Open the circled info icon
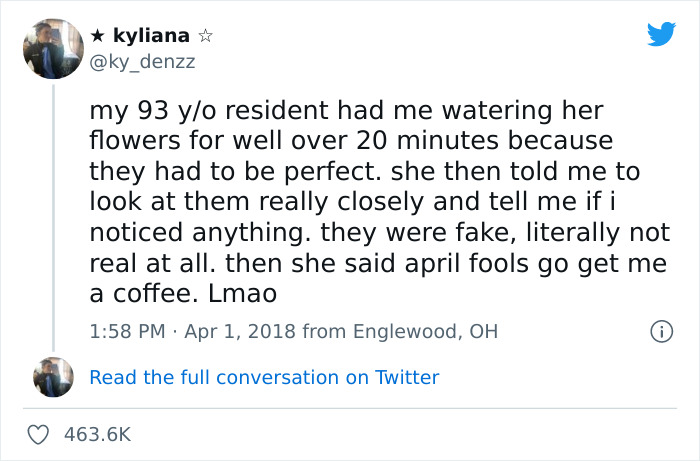 pyautogui.click(x=660, y=331)
